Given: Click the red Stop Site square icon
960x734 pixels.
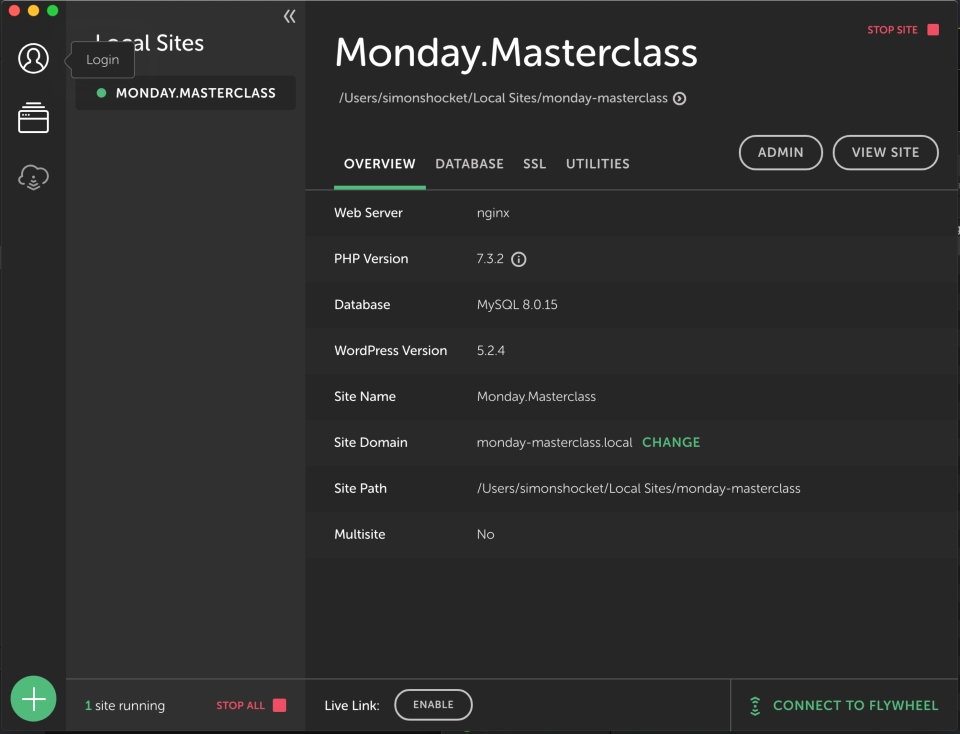Looking at the screenshot, I should point(933,30).
